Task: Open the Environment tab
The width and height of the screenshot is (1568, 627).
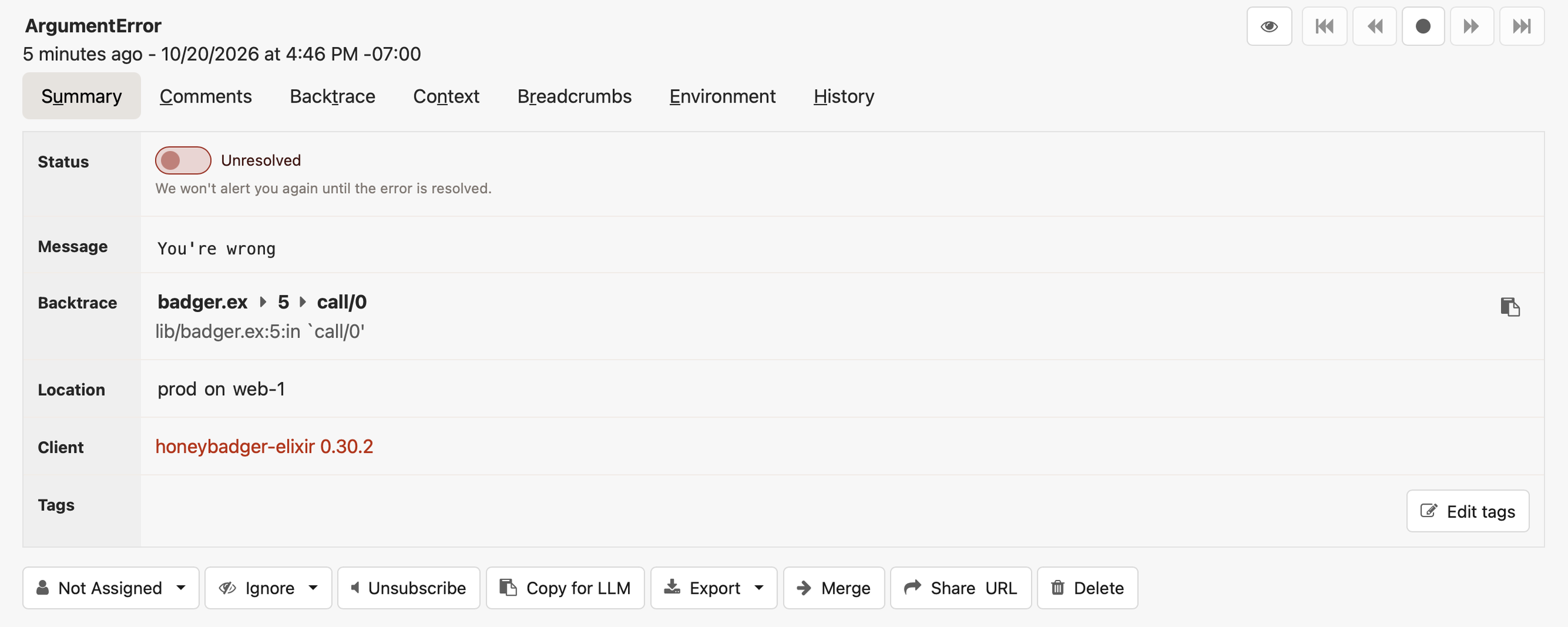Action: pos(723,96)
